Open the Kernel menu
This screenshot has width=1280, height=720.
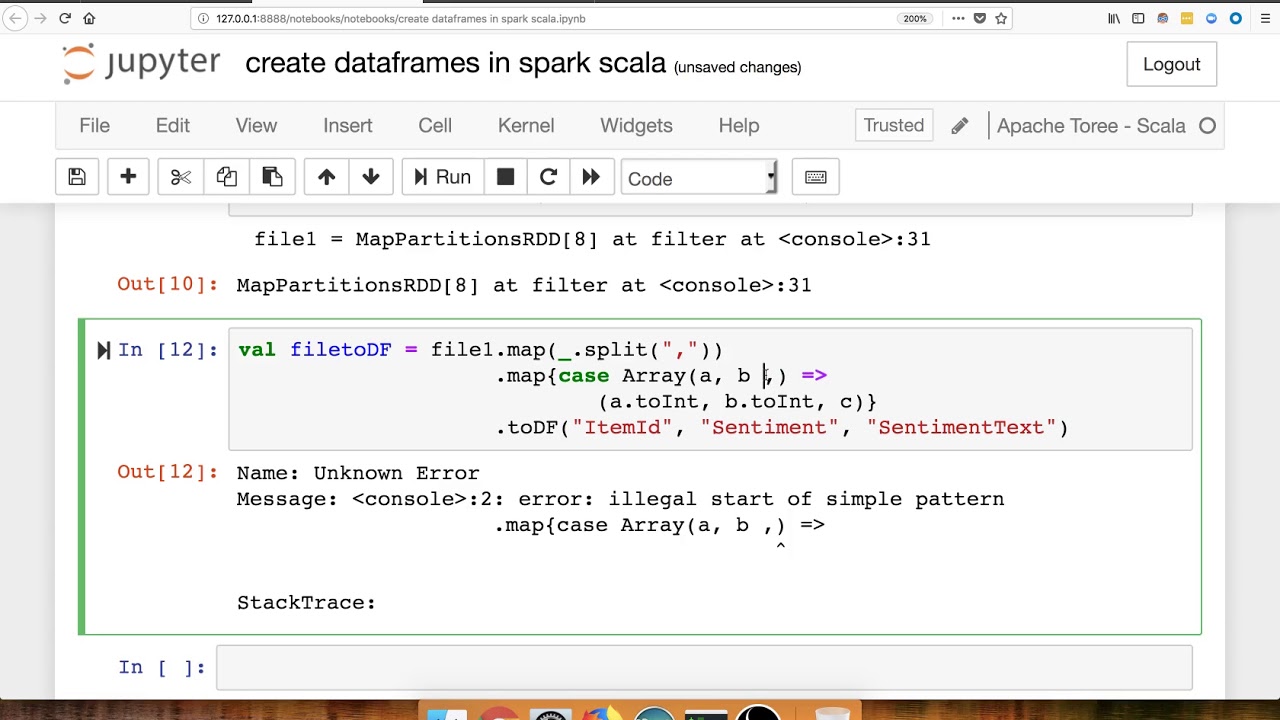point(526,125)
